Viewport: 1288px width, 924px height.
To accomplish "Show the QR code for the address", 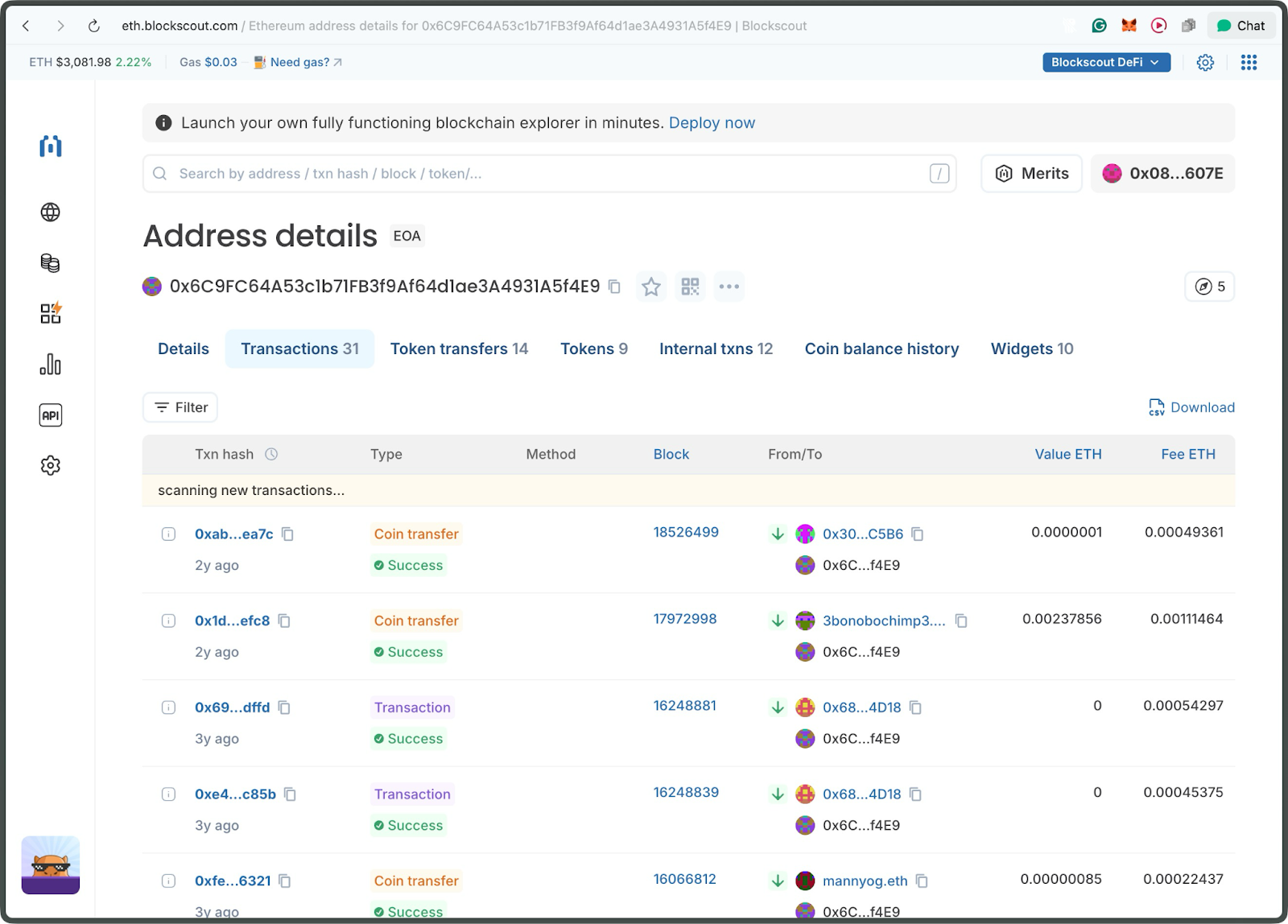I will (x=690, y=287).
